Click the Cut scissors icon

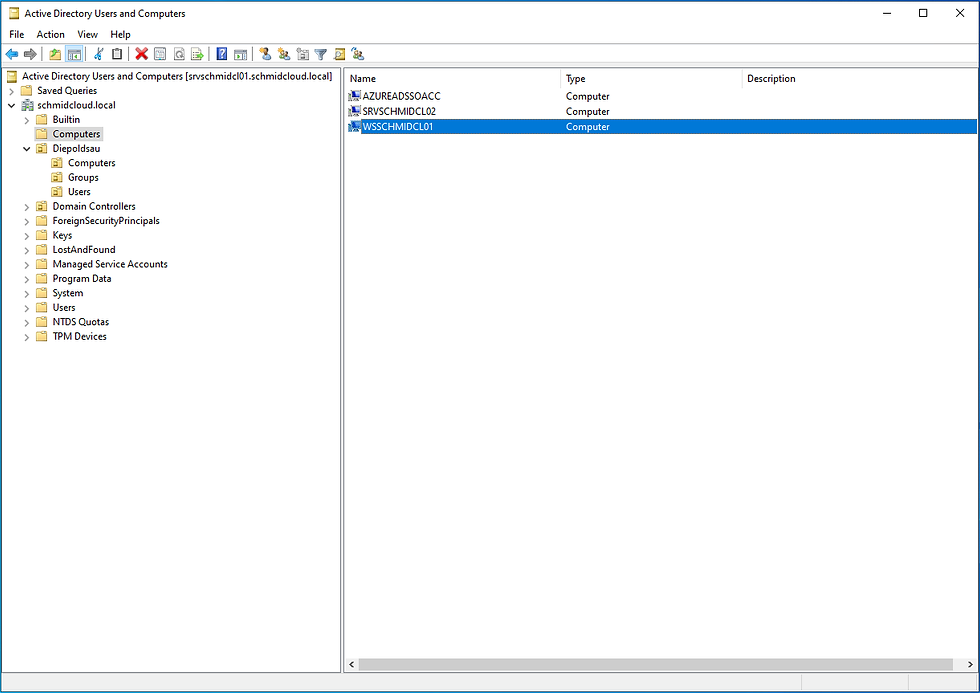98,54
